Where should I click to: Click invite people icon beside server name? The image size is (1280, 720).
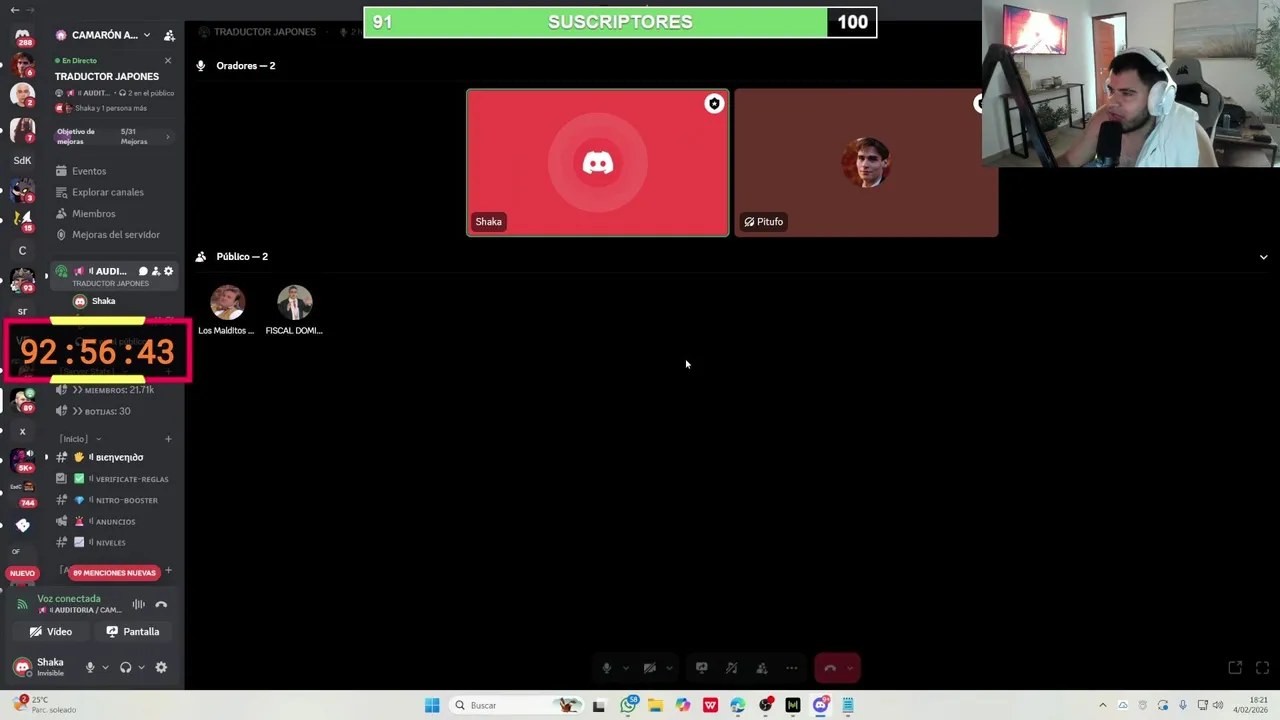[169, 35]
